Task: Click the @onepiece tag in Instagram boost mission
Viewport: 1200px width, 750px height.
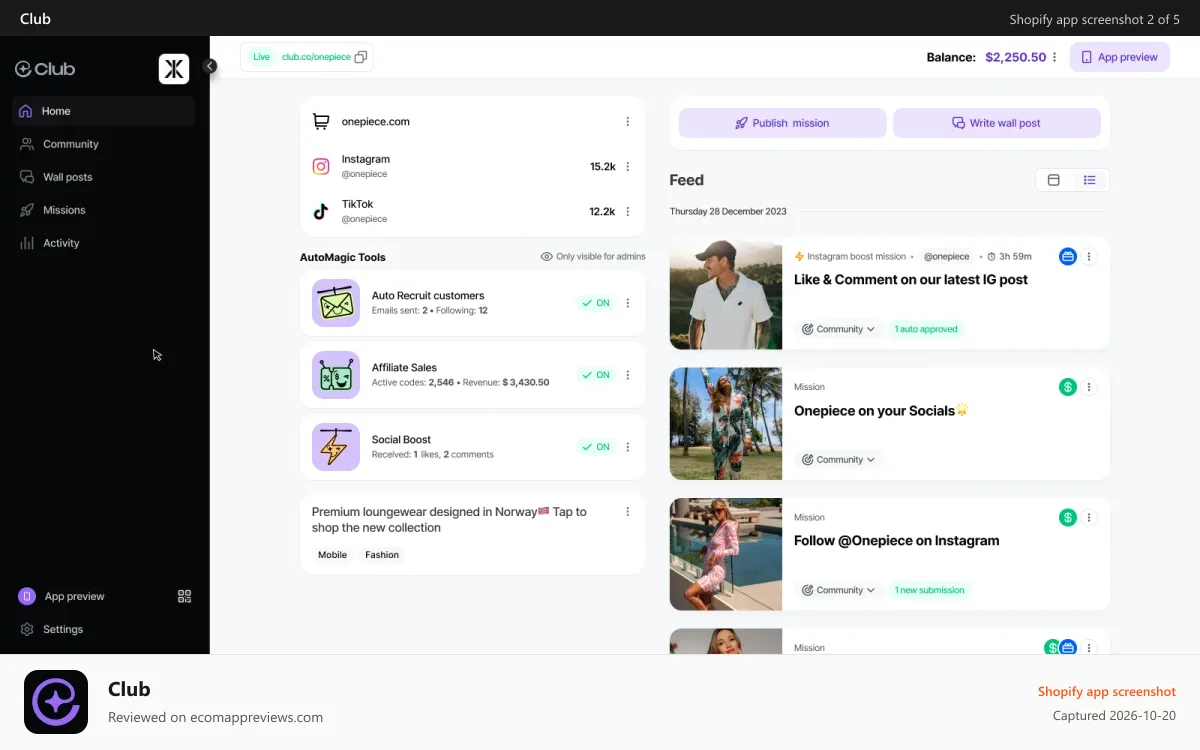Action: [x=946, y=257]
